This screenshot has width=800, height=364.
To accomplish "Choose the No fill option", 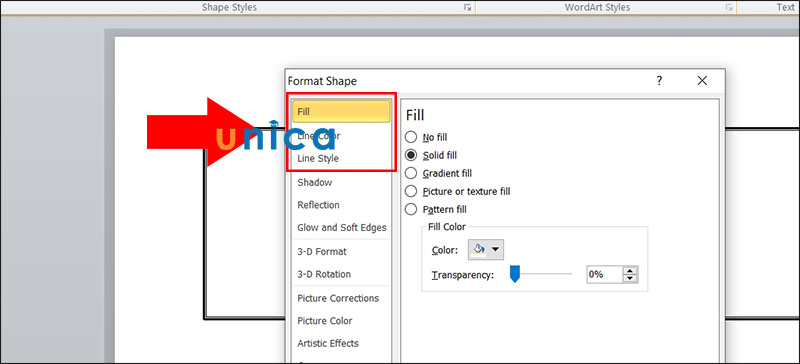I will pos(411,137).
